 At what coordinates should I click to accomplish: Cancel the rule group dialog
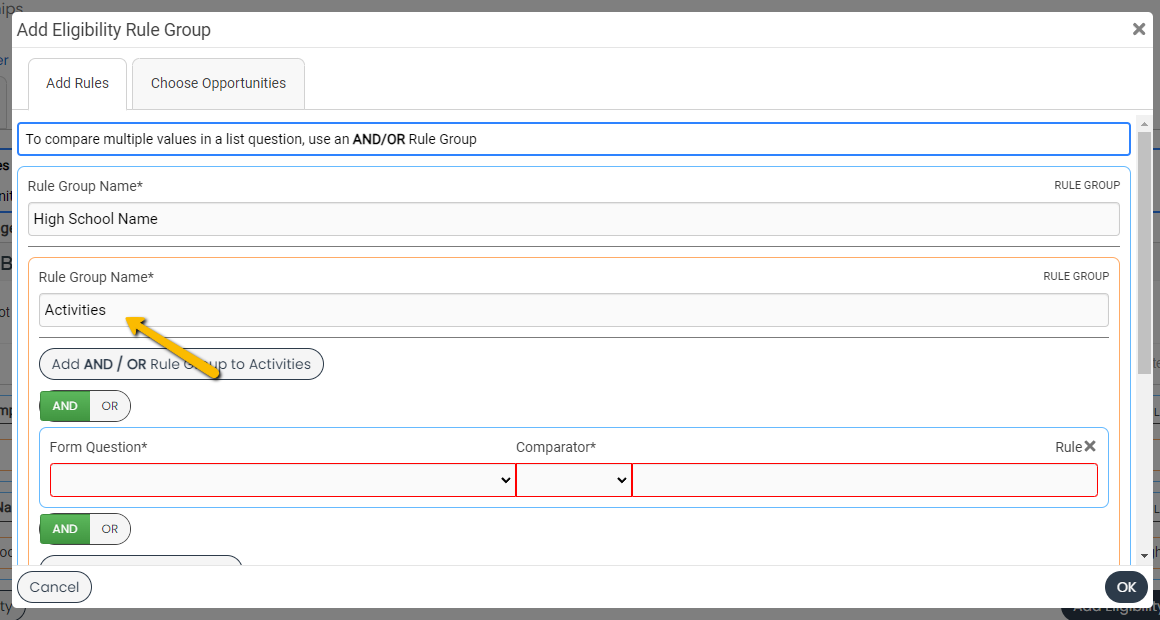coord(54,587)
